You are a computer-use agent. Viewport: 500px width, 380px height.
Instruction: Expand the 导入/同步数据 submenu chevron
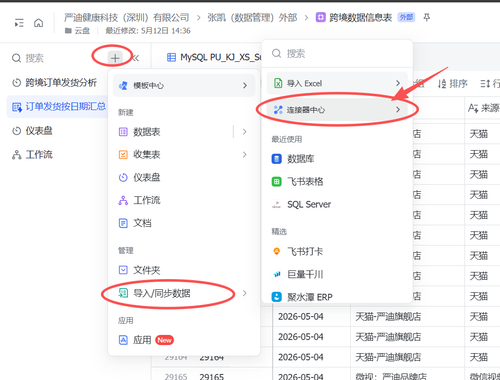[x=245, y=293]
